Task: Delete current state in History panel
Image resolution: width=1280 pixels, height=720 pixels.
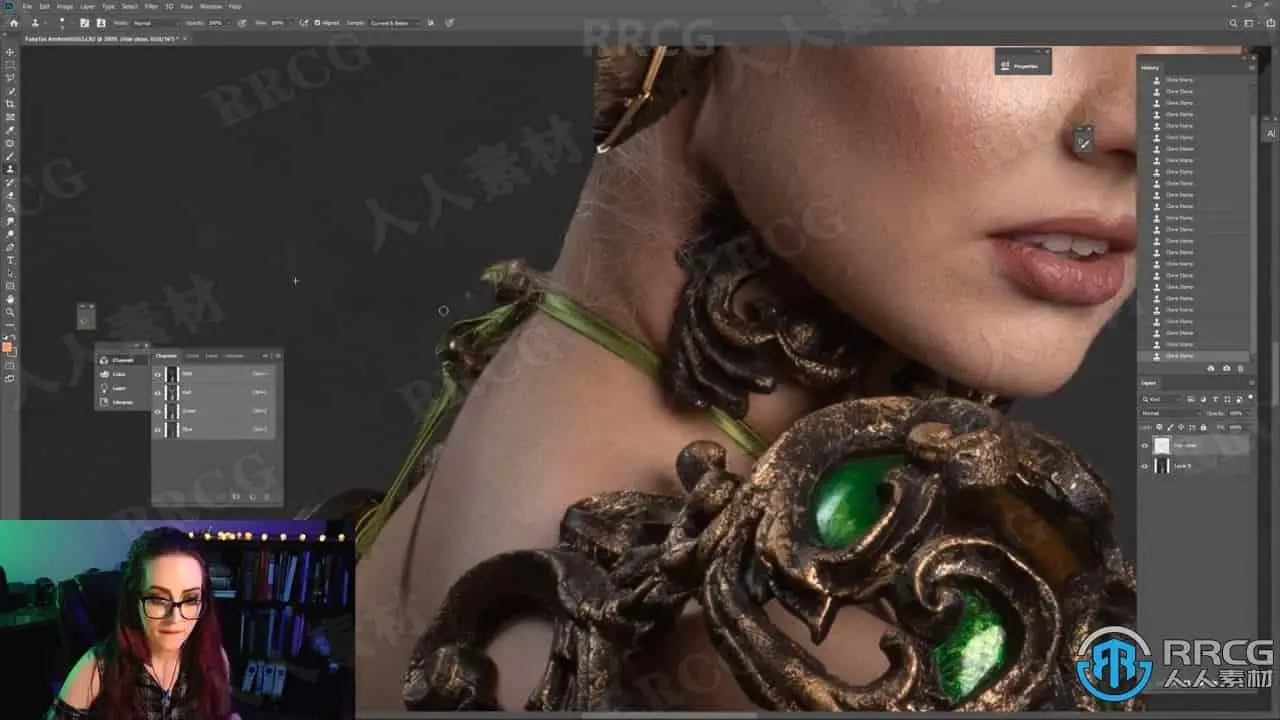Action: [1241, 368]
